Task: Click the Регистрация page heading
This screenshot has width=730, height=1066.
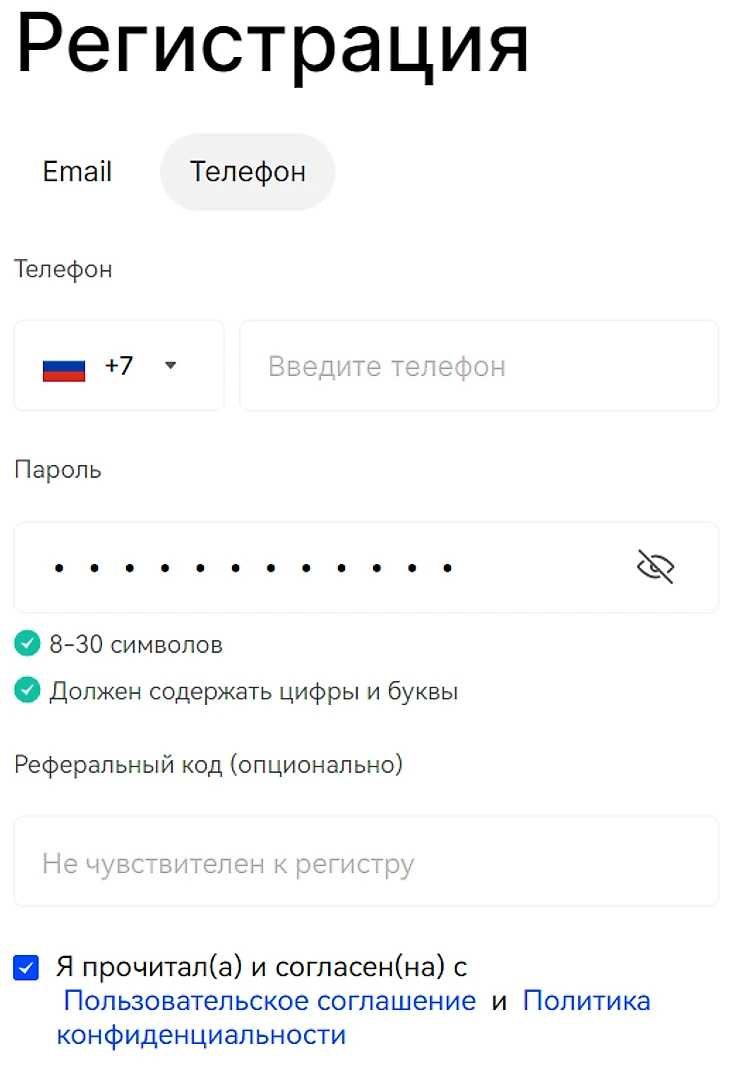Action: tap(272, 45)
